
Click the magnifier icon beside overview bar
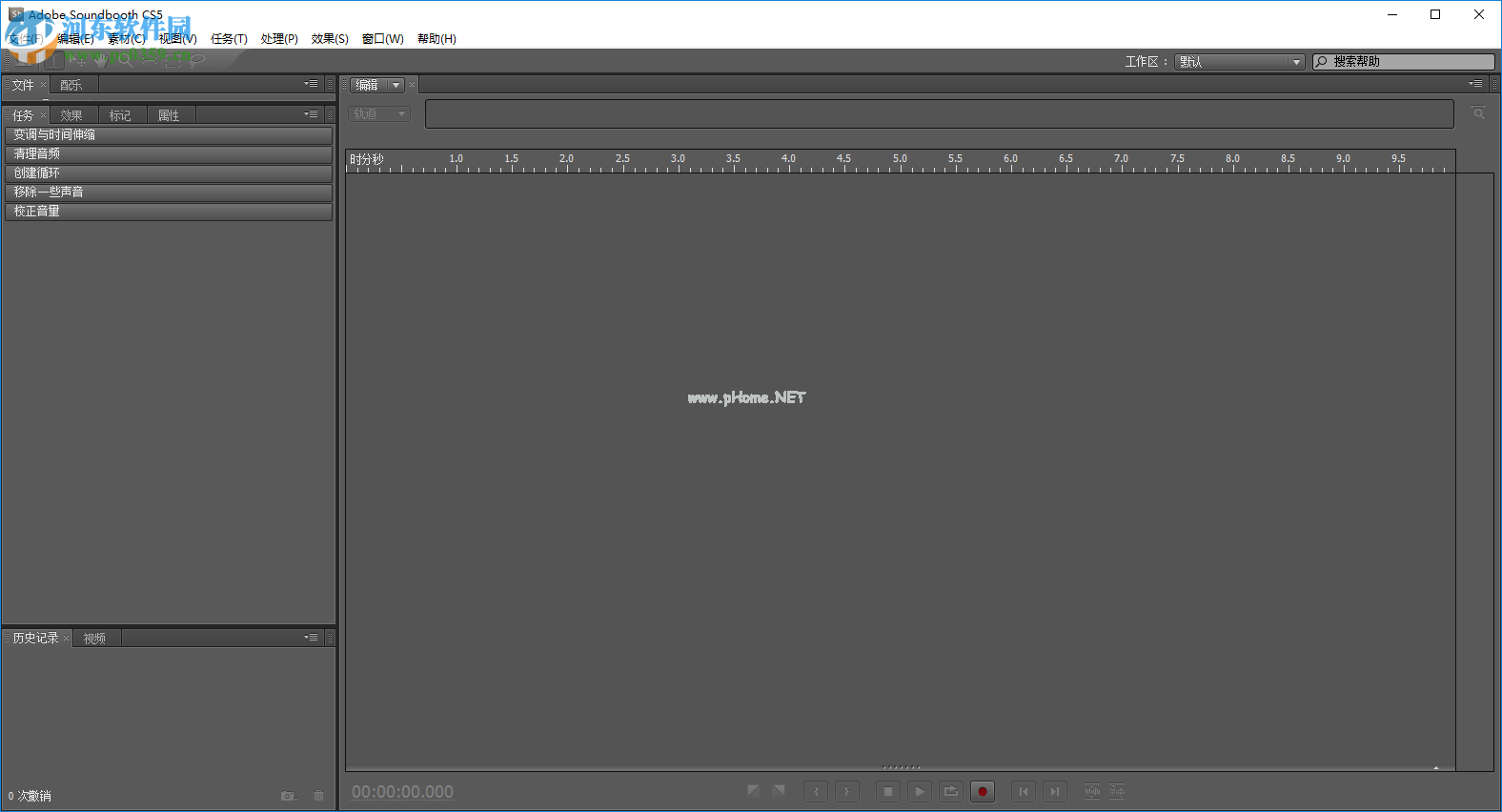pyautogui.click(x=1479, y=113)
